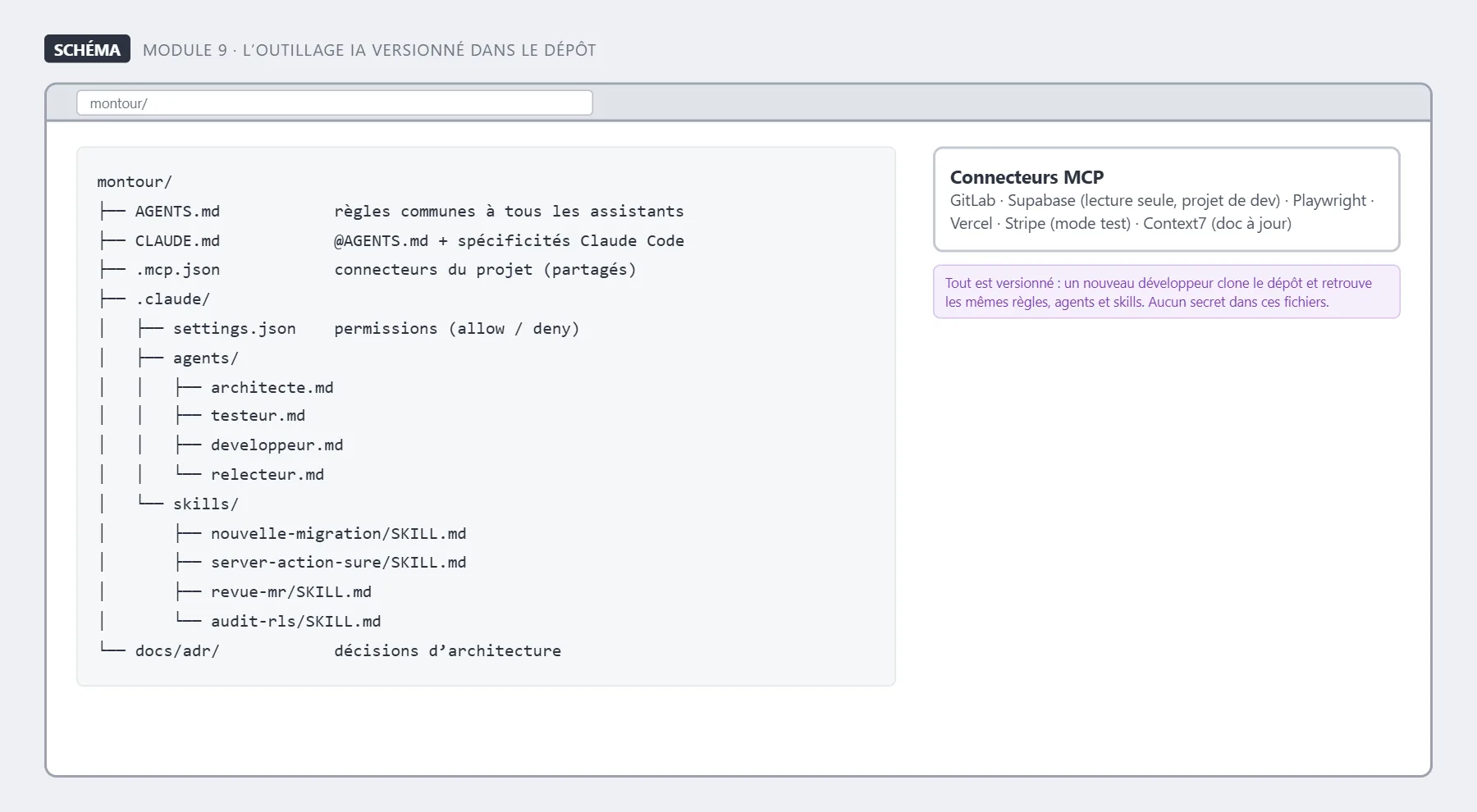Click '@AGENTS.md + spécificités Claude Code' text
Screen dimensions: 1477x812
pyautogui.click(x=509, y=241)
